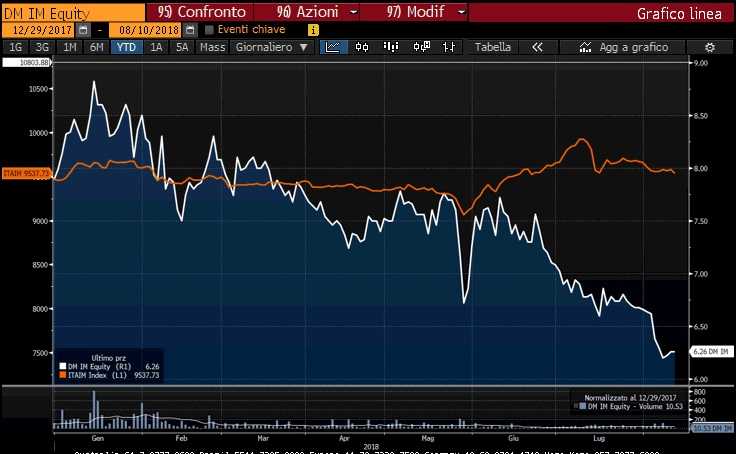
Task: Click the Feb month axis label
Action: click(x=181, y=438)
